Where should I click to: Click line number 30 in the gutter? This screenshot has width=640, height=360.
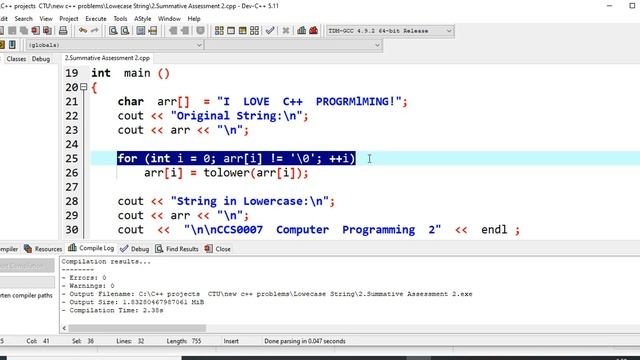[71, 230]
